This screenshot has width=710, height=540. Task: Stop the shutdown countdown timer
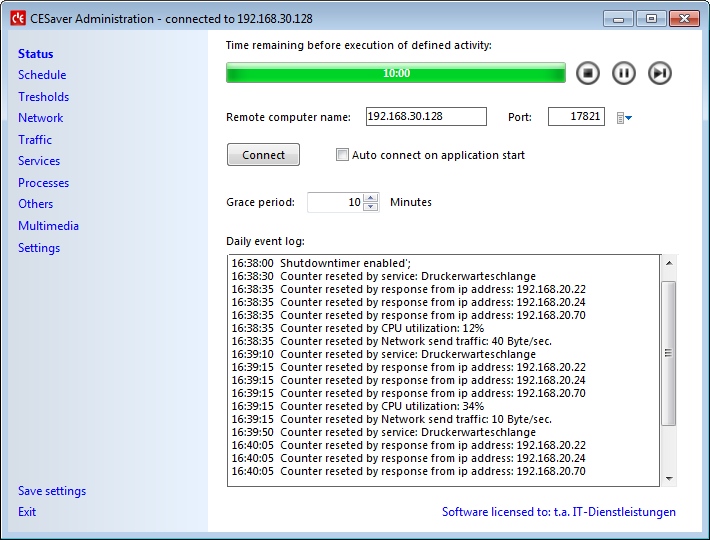pos(588,73)
